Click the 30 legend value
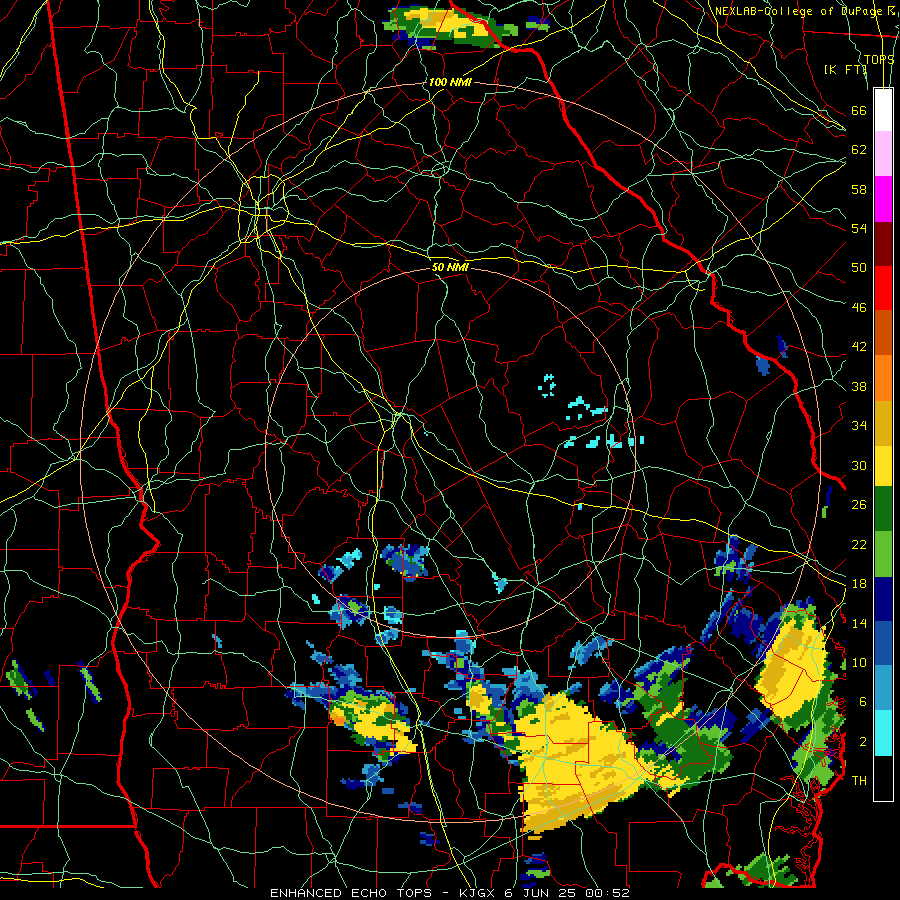This screenshot has height=900, width=900. (859, 465)
